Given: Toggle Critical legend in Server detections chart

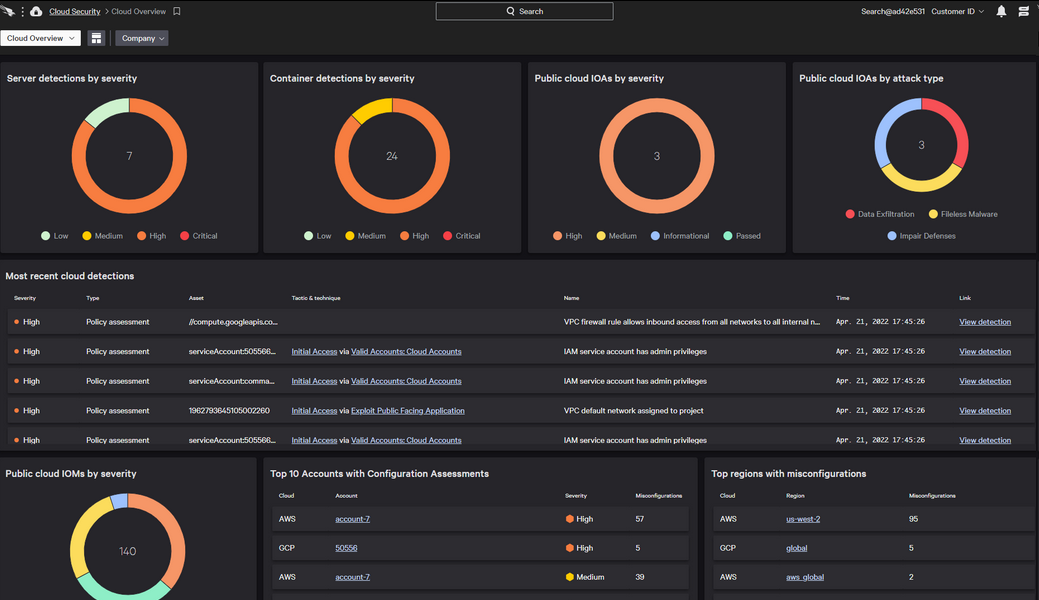Looking at the screenshot, I should tap(198, 236).
